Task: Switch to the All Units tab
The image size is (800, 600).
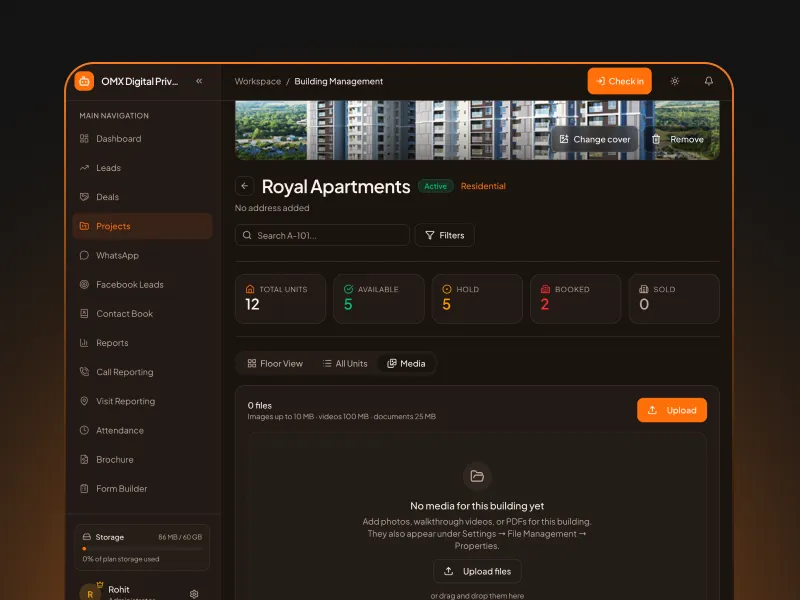Action: (345, 363)
